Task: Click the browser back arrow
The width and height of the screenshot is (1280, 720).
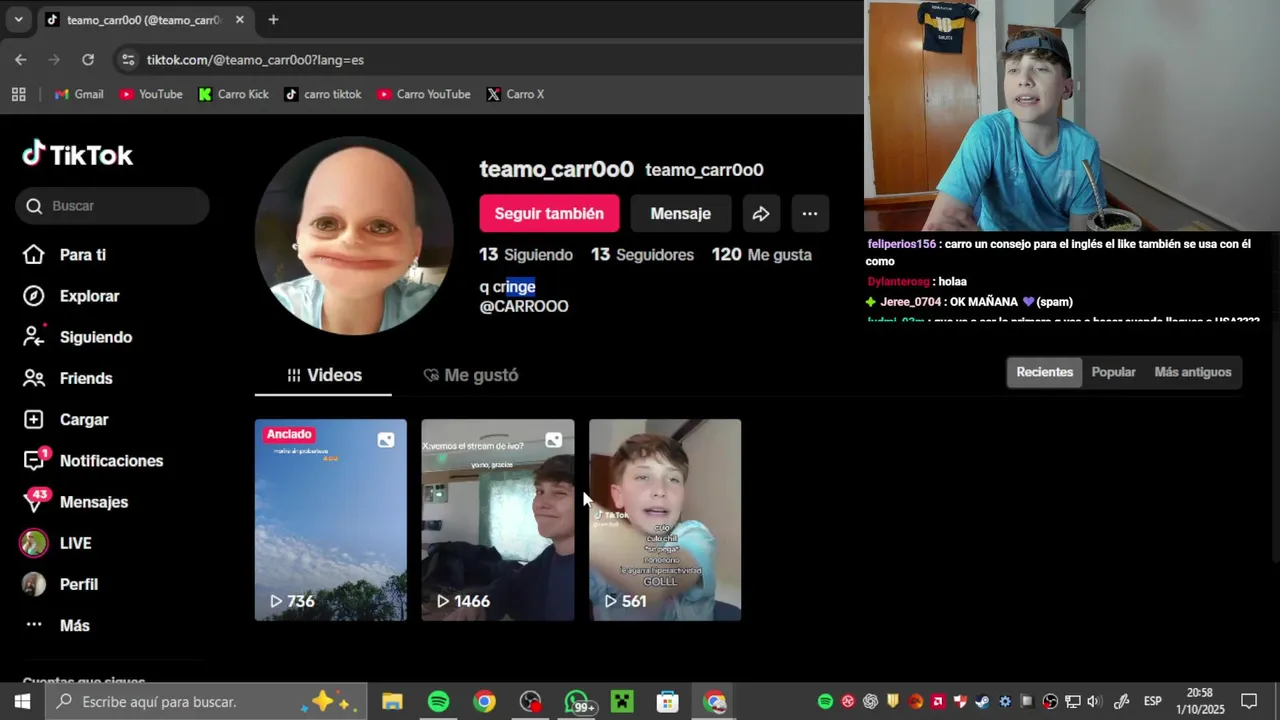Action: coord(20,60)
